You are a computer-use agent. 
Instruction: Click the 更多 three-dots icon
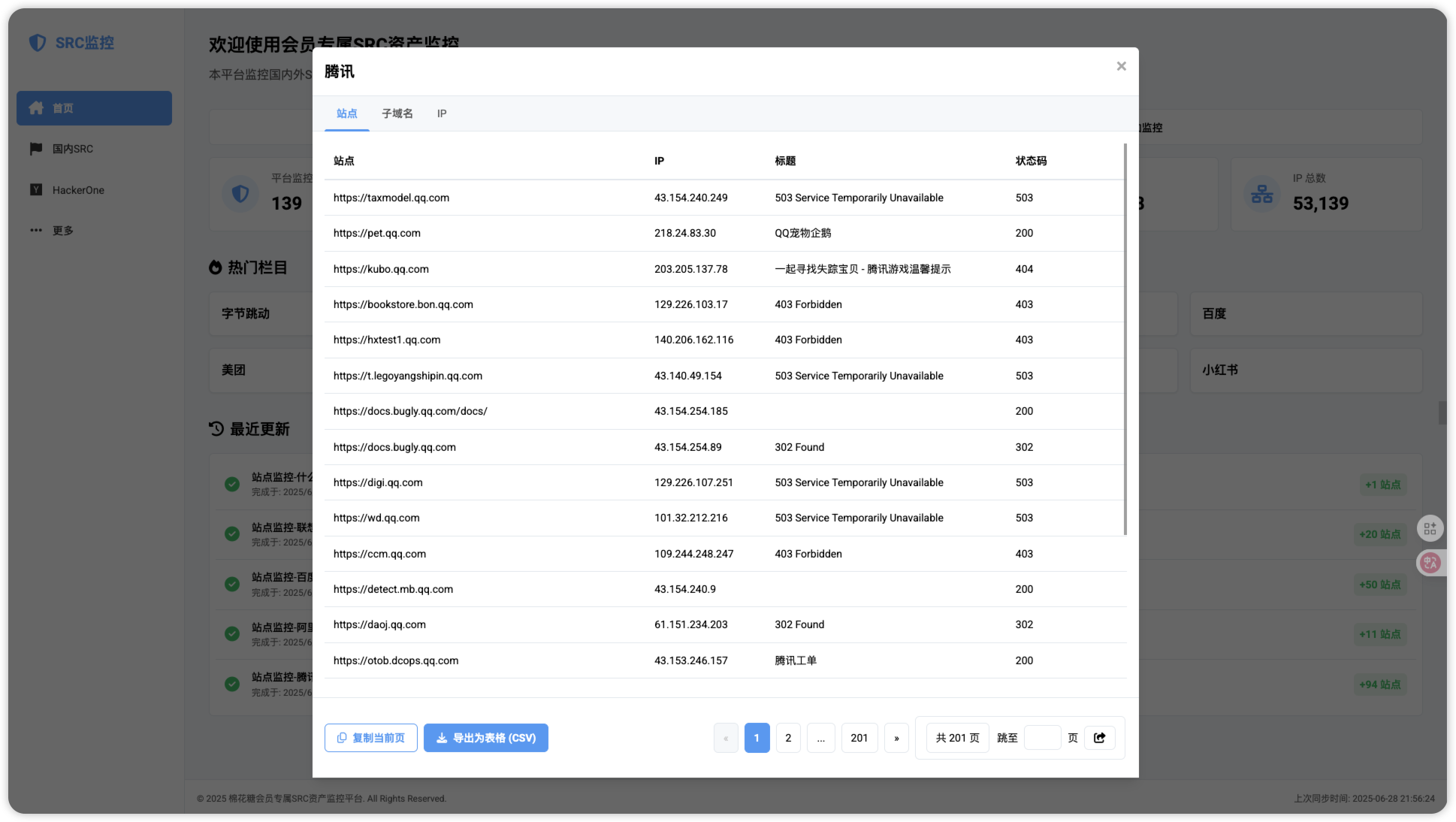click(36, 231)
